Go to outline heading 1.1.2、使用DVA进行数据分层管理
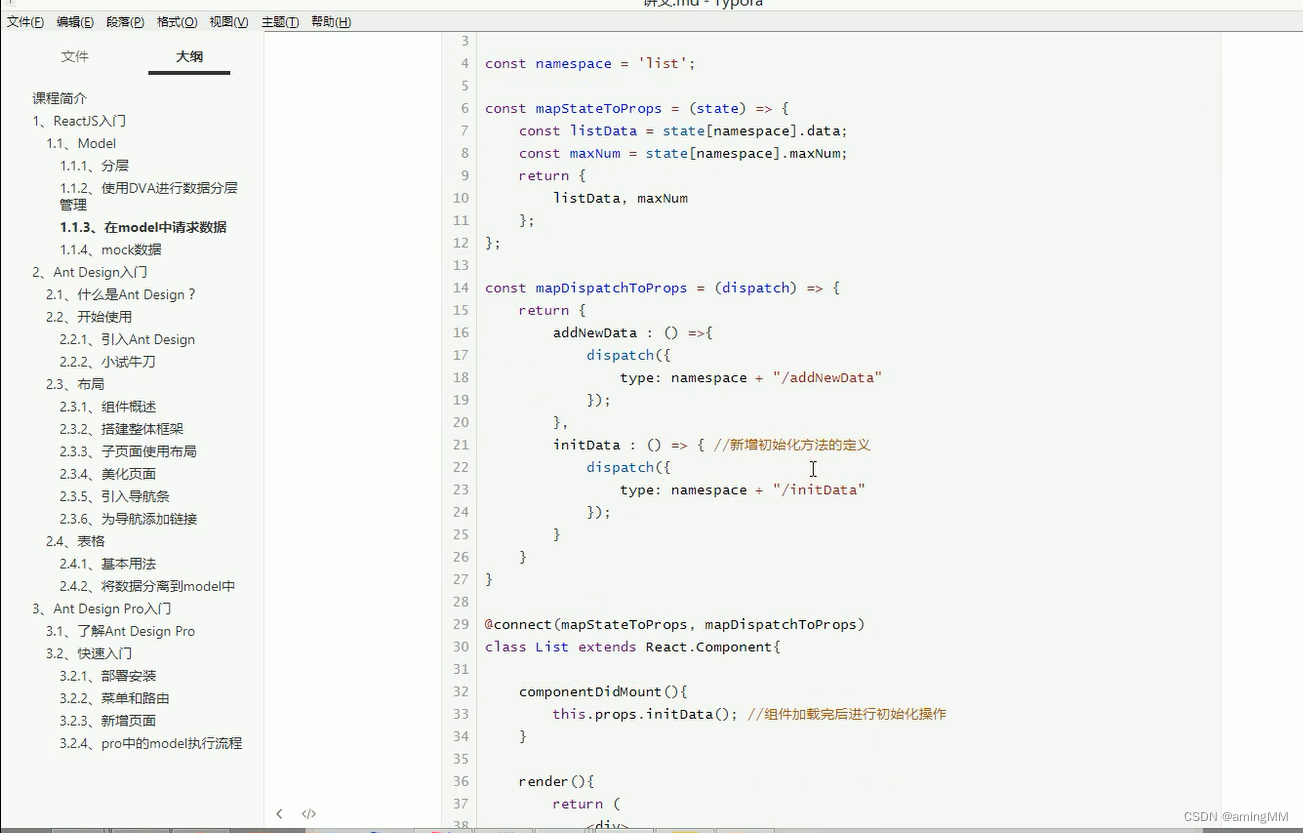 tap(148, 196)
